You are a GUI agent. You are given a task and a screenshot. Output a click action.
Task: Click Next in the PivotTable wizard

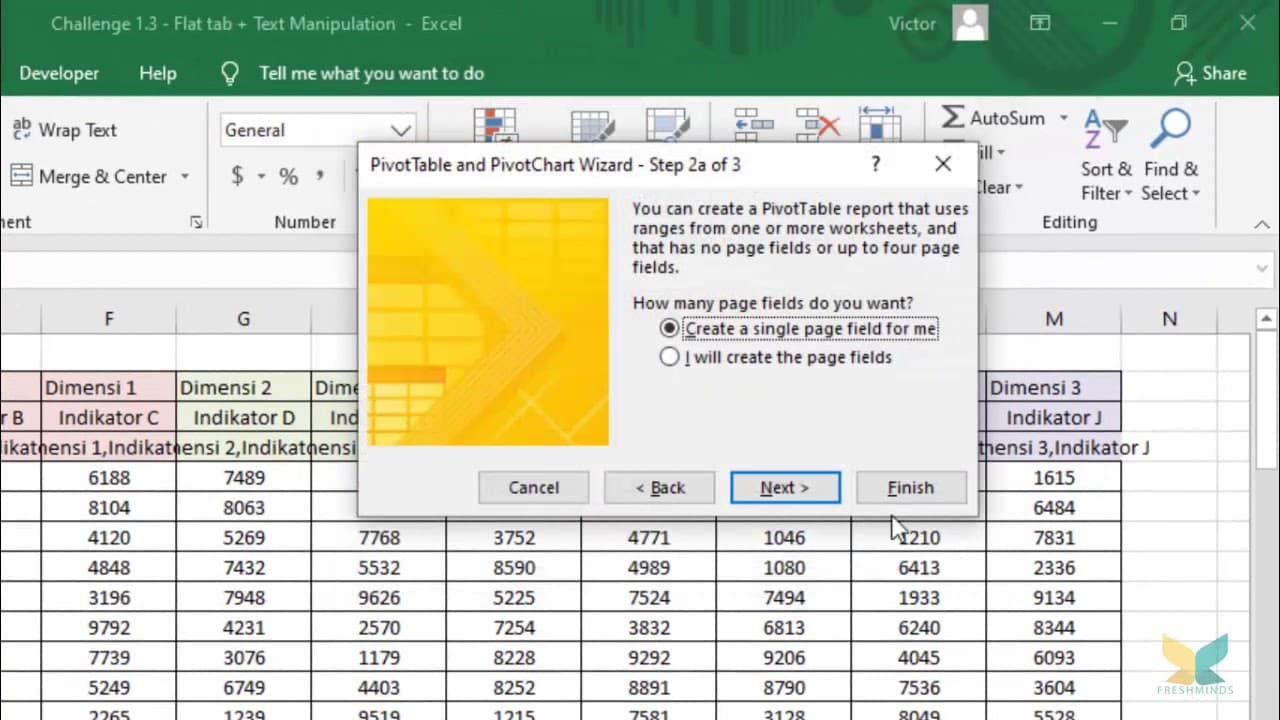pyautogui.click(x=785, y=487)
